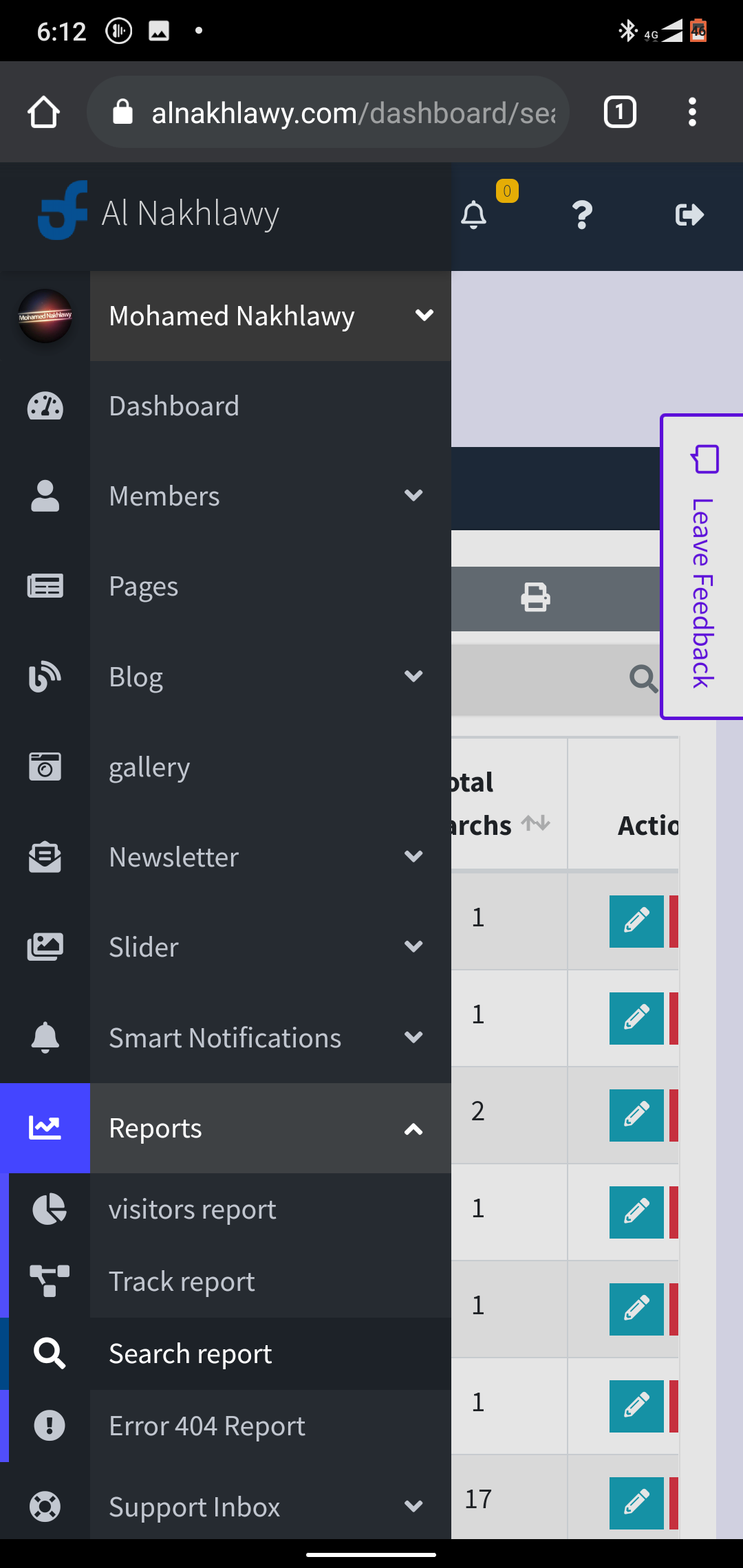743x1568 pixels.
Task: Tap the browser home icon
Action: [43, 112]
